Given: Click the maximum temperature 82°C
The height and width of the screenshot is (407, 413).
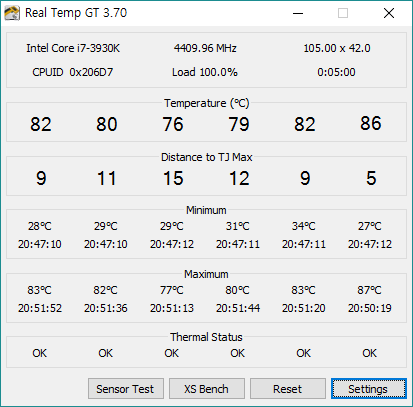Looking at the screenshot, I should (x=106, y=290).
